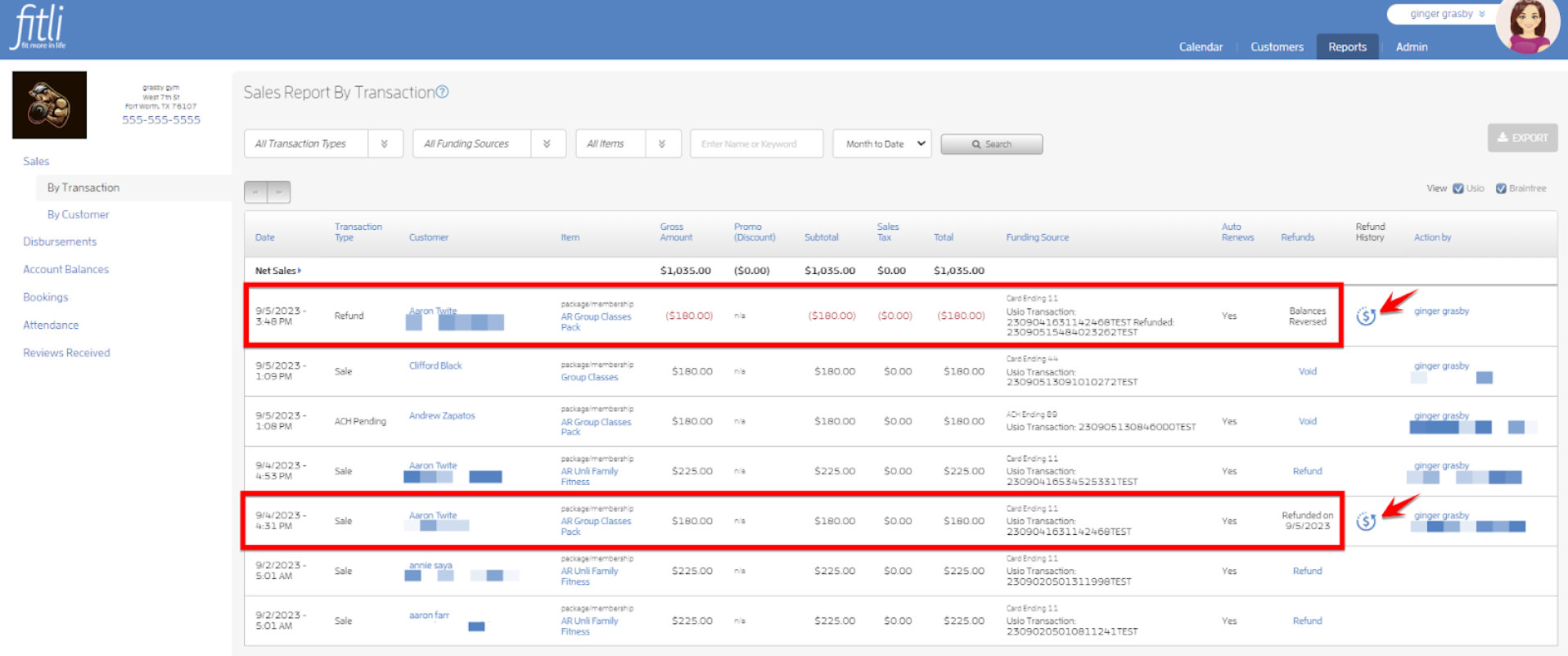Open Month to Date range dropdown
Image resolution: width=1568 pixels, height=656 pixels.
882,144
